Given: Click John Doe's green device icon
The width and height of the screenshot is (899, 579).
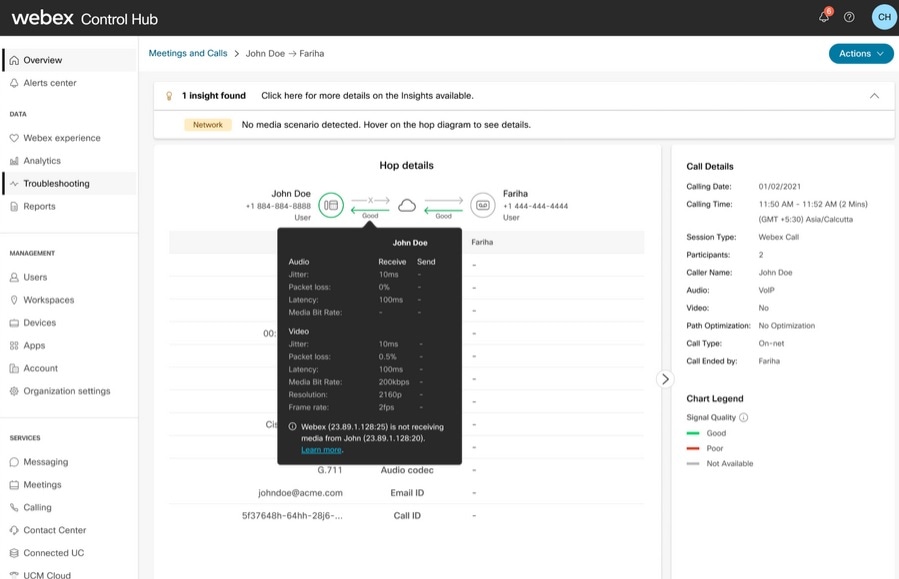Looking at the screenshot, I should point(331,205).
